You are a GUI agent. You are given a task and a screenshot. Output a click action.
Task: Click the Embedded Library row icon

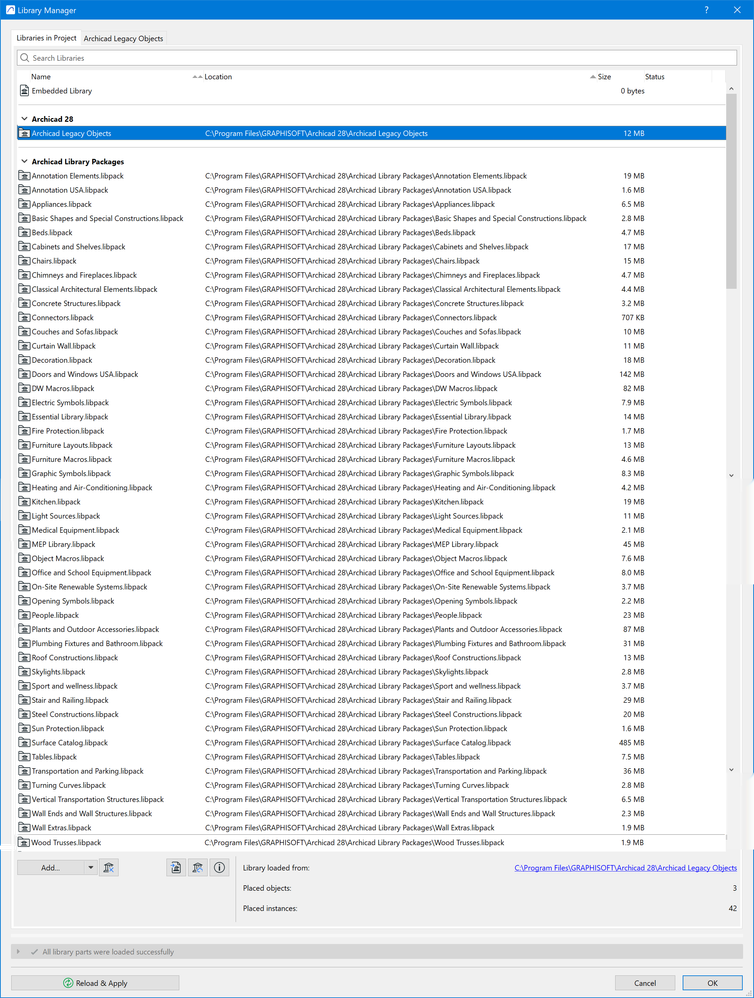[25, 91]
